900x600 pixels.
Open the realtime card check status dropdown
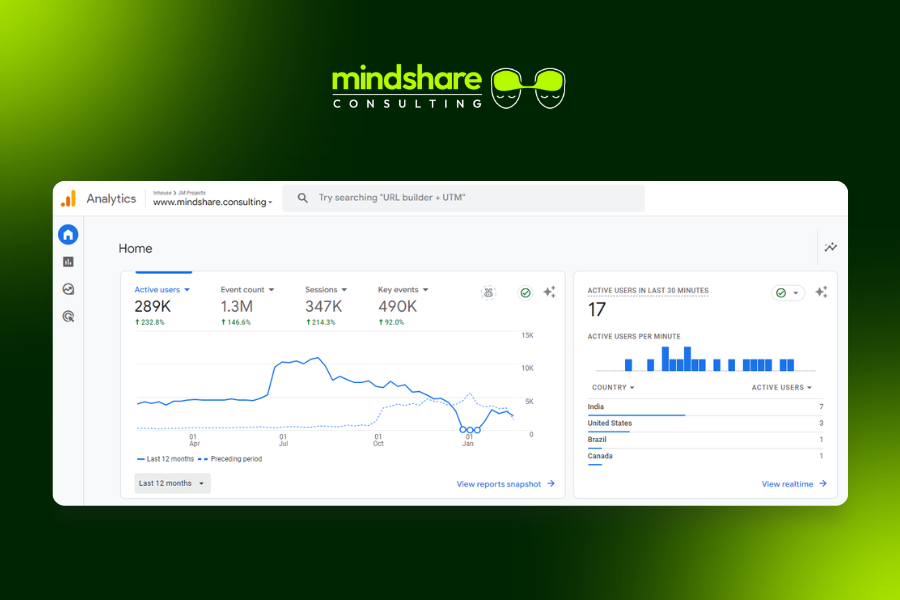pos(788,293)
